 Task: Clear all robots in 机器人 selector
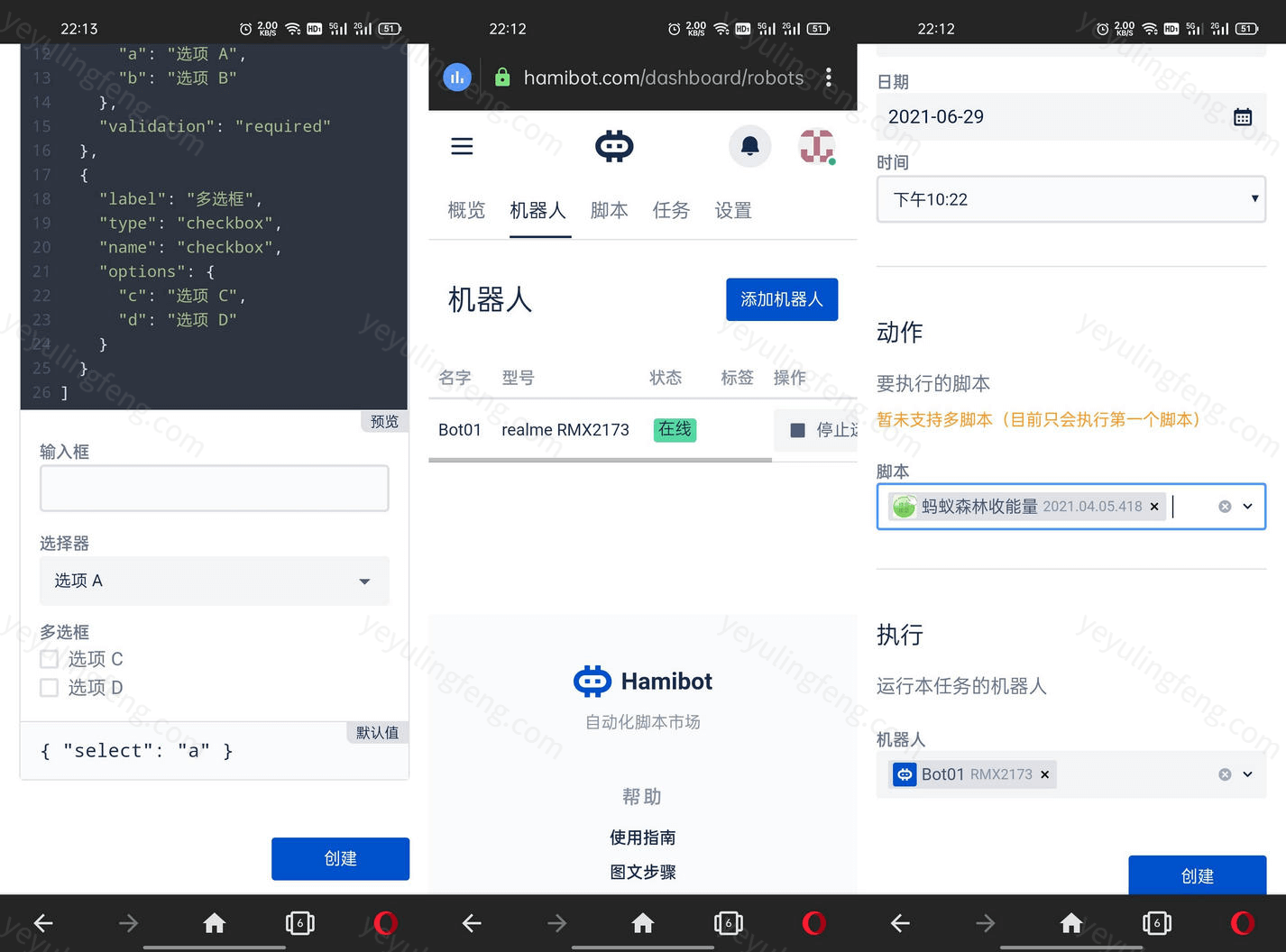[1225, 774]
